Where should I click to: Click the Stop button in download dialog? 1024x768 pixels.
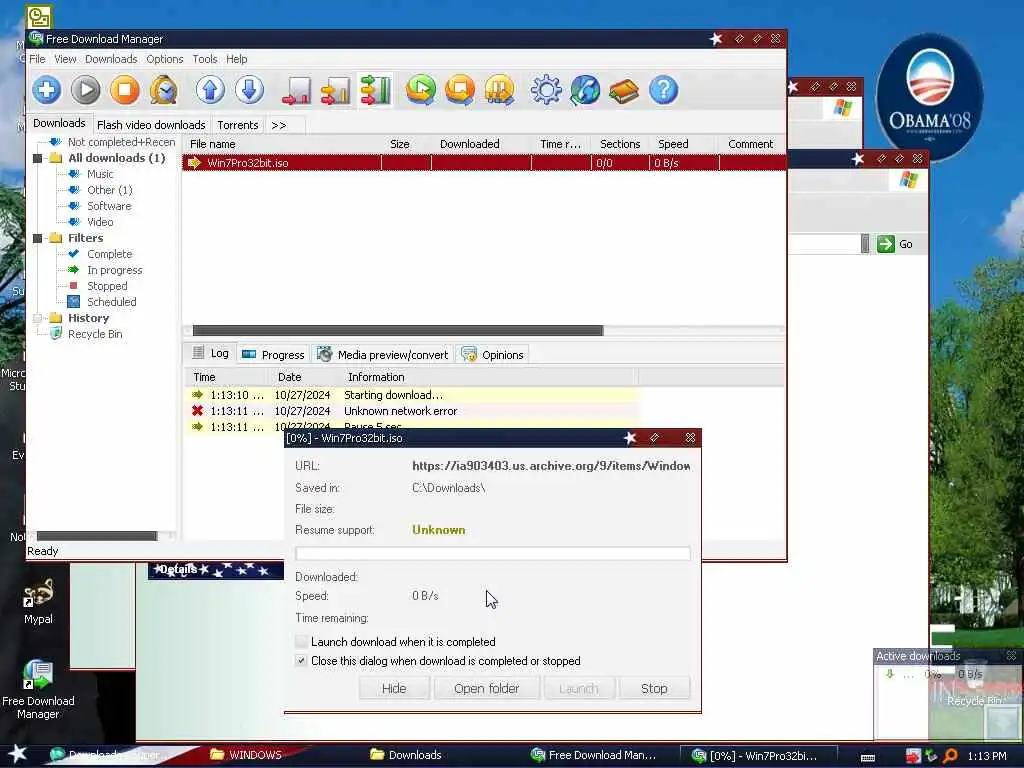(x=654, y=688)
